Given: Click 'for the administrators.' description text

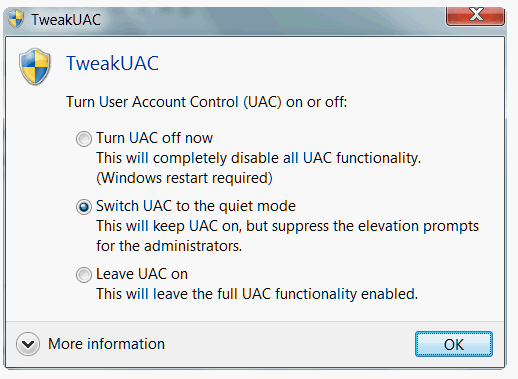Looking at the screenshot, I should tap(169, 246).
